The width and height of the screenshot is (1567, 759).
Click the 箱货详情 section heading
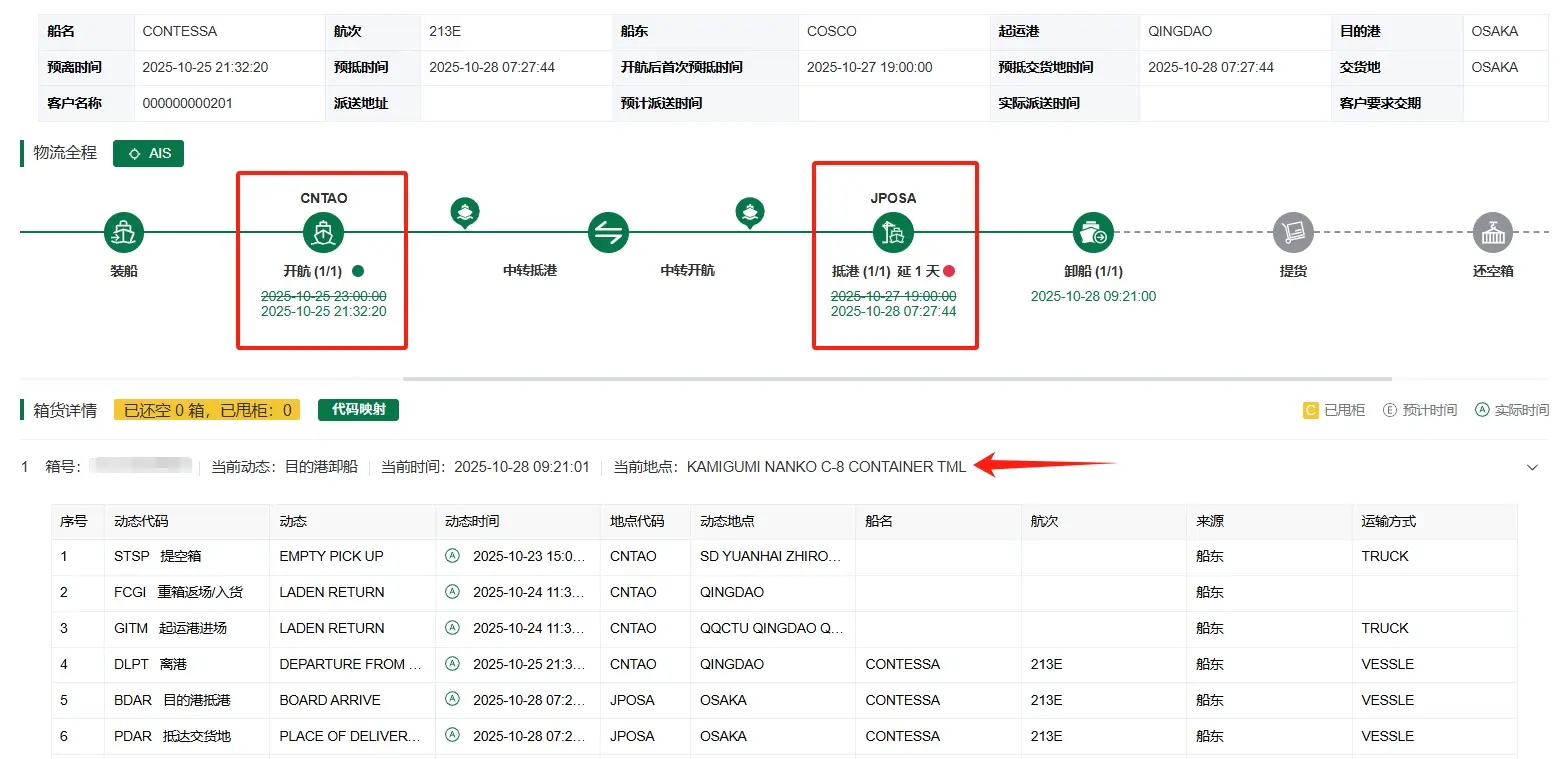click(65, 410)
